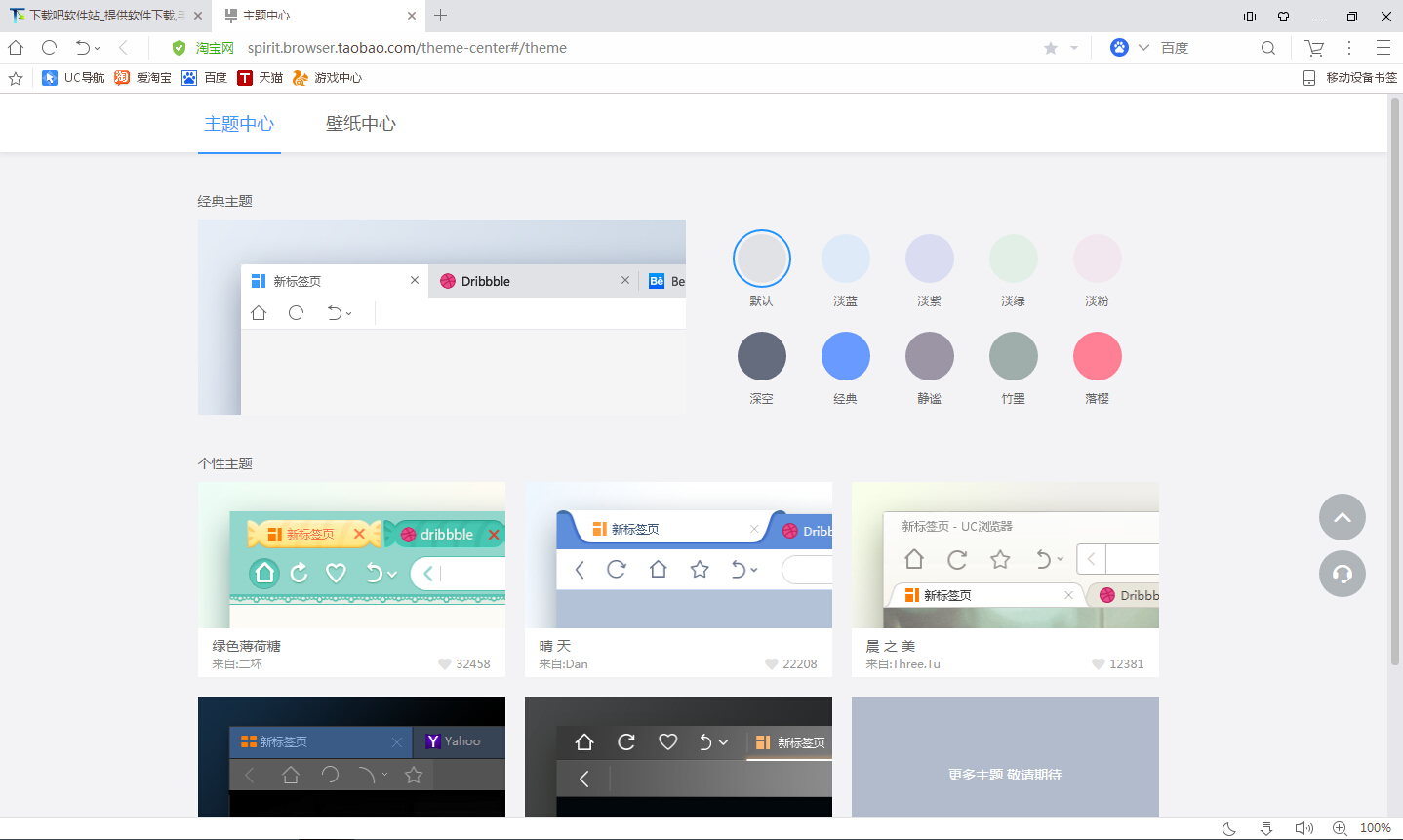Click the scroll-to-top circular arrow on the right
1403x840 pixels.
point(1342,517)
